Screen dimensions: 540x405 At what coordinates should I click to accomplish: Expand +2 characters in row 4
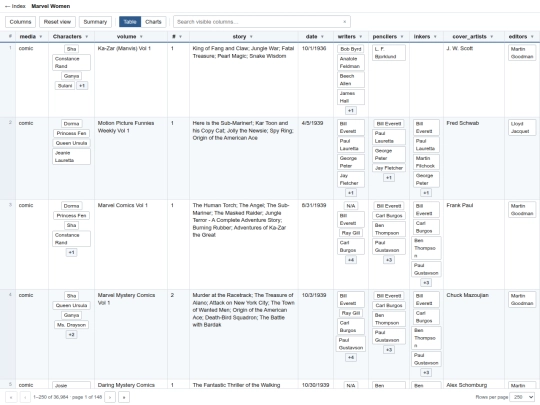pyautogui.click(x=71, y=334)
